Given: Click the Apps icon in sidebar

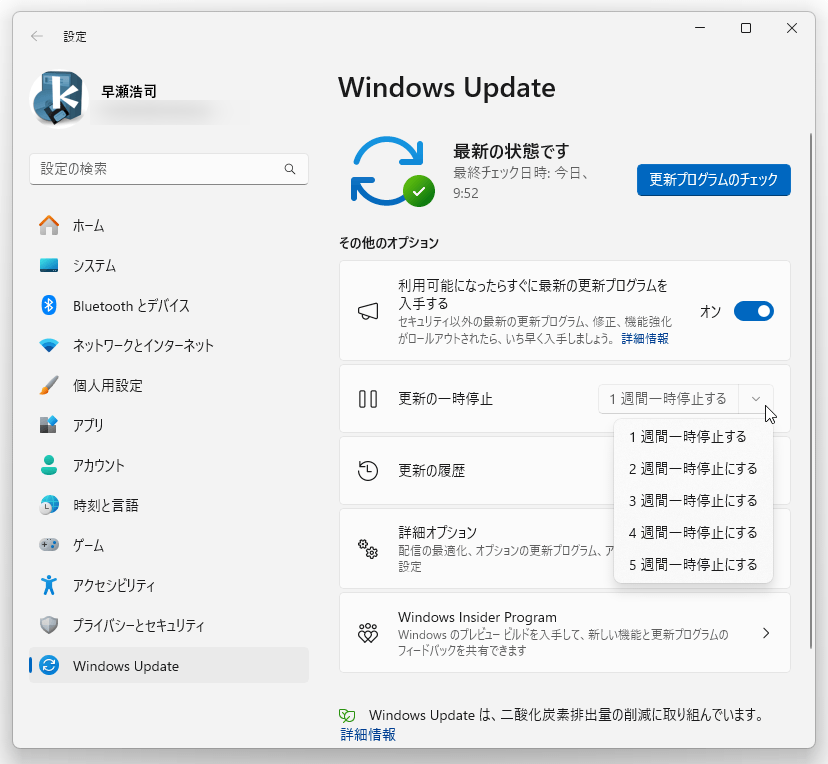Looking at the screenshot, I should pyautogui.click(x=49, y=425).
